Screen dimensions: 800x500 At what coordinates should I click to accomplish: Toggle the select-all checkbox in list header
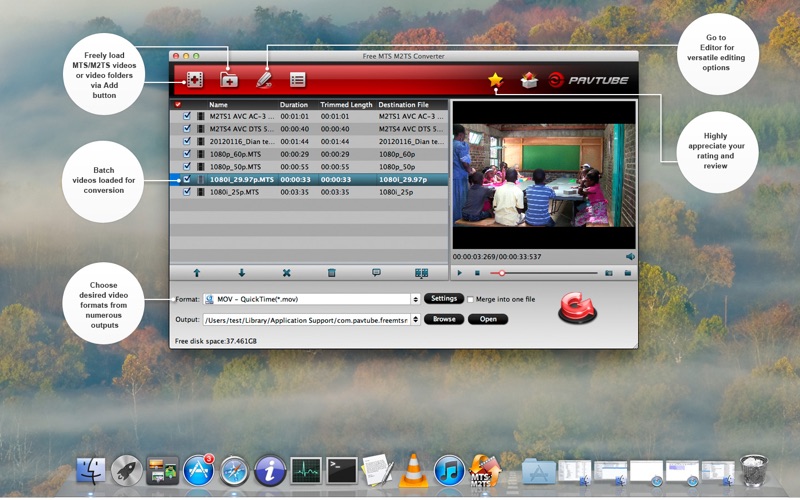point(178,104)
